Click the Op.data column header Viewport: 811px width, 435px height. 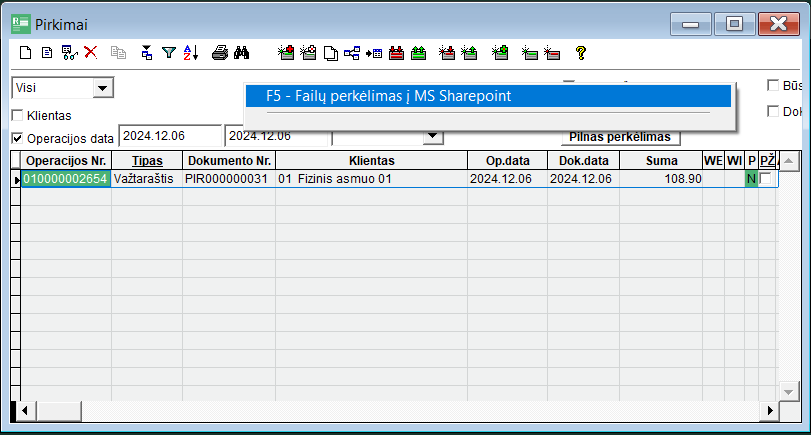pyautogui.click(x=507, y=161)
